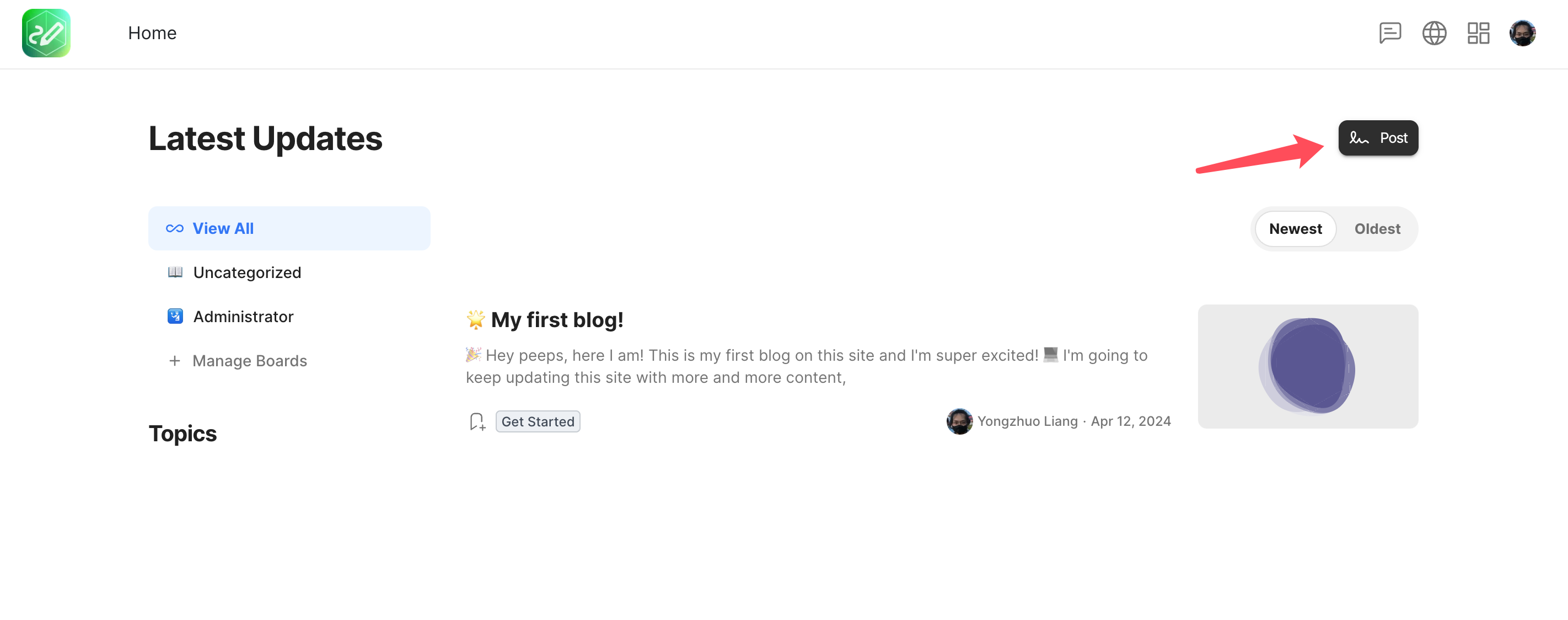
Task: Go to the Home menu item
Action: click(x=152, y=33)
